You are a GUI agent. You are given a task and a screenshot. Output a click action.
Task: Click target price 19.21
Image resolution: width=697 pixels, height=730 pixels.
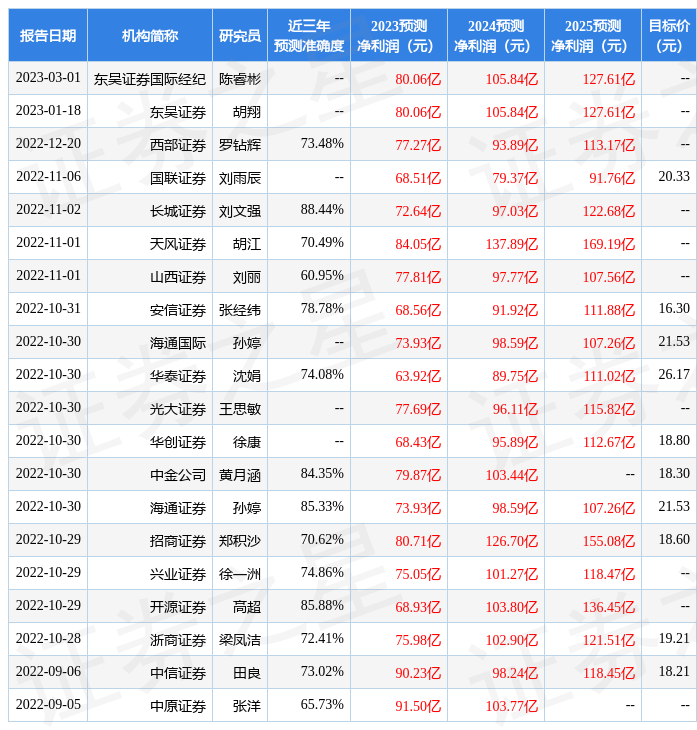click(x=674, y=639)
